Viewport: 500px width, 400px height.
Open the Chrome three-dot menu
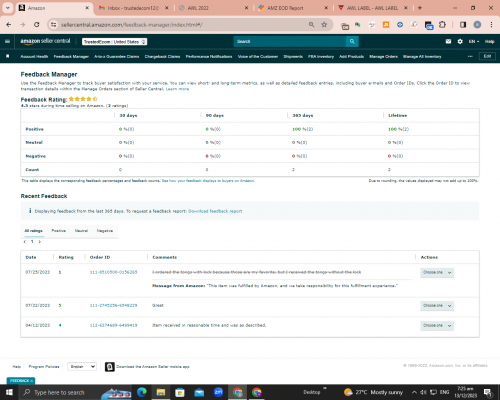coord(491,25)
